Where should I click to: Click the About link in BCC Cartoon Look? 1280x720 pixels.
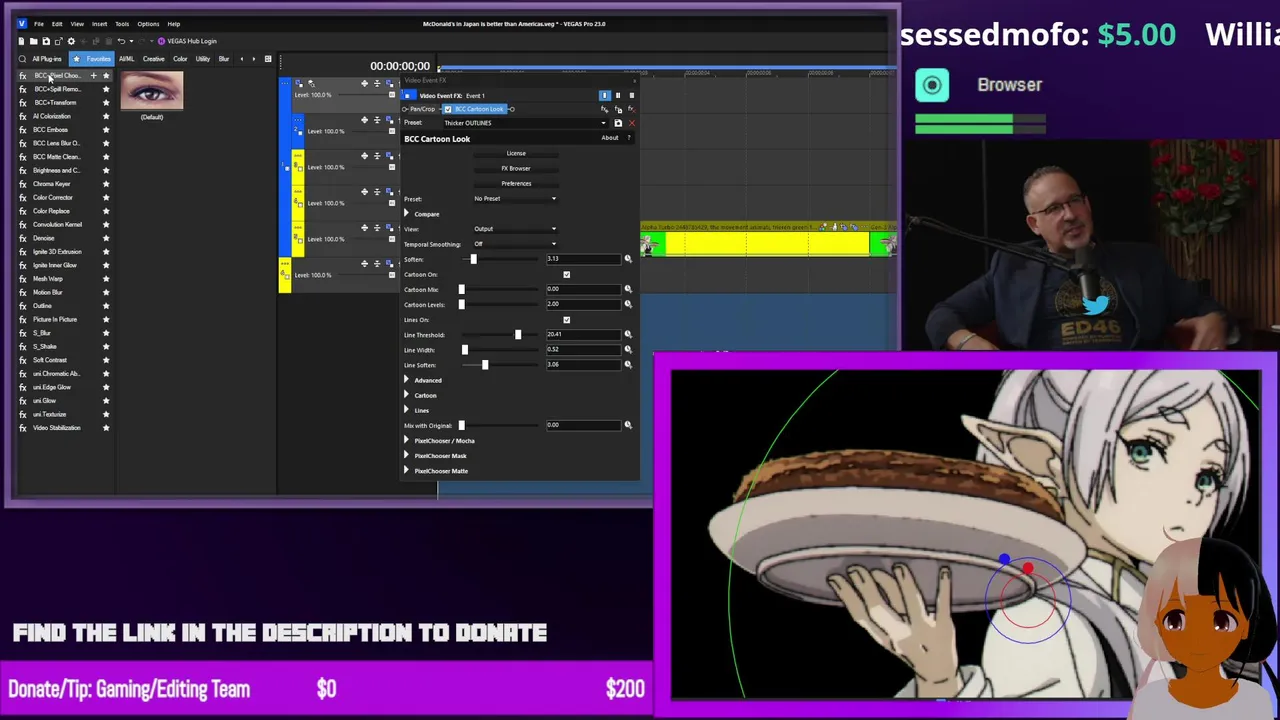coord(609,138)
